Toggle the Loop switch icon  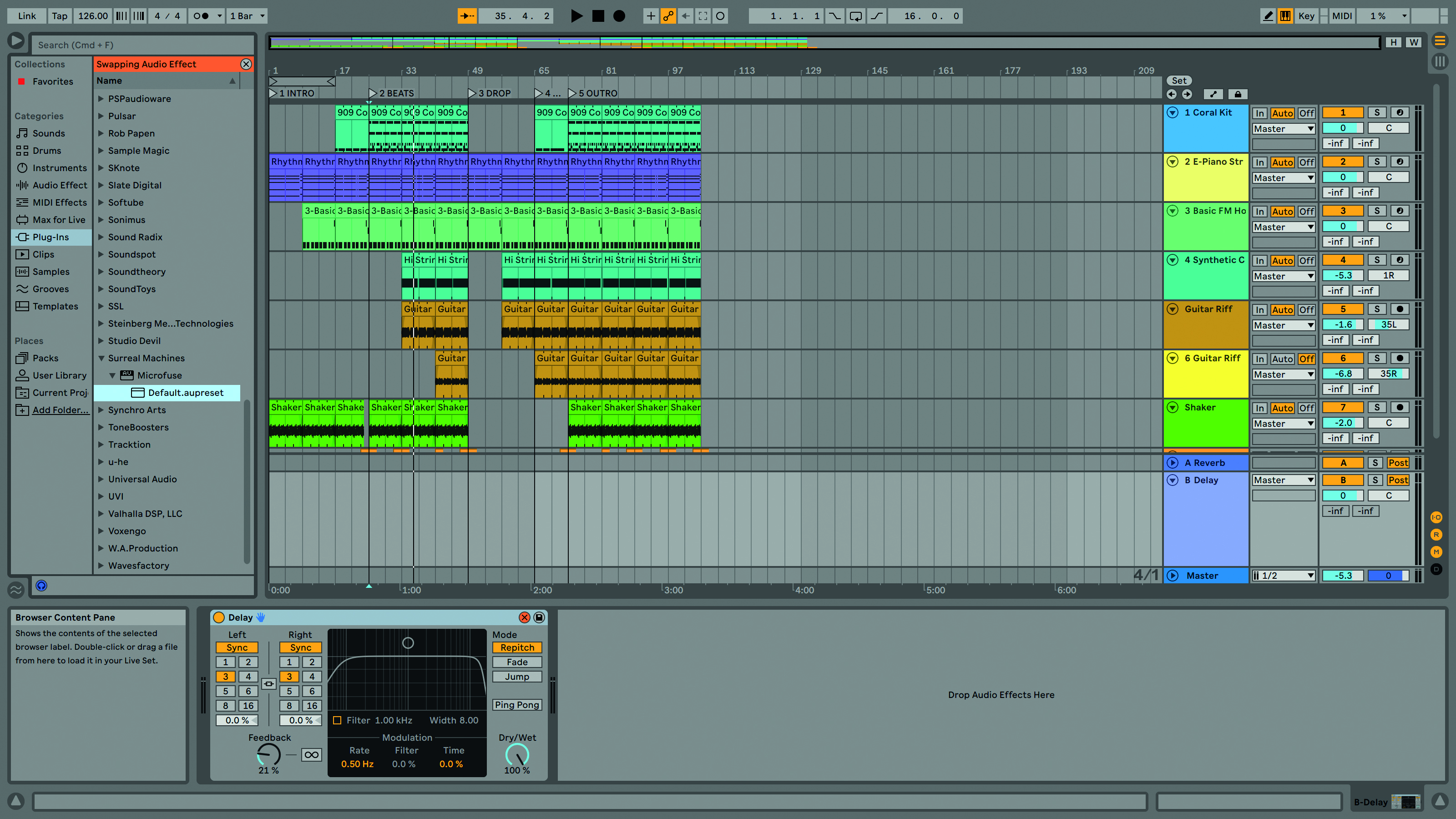(x=856, y=16)
